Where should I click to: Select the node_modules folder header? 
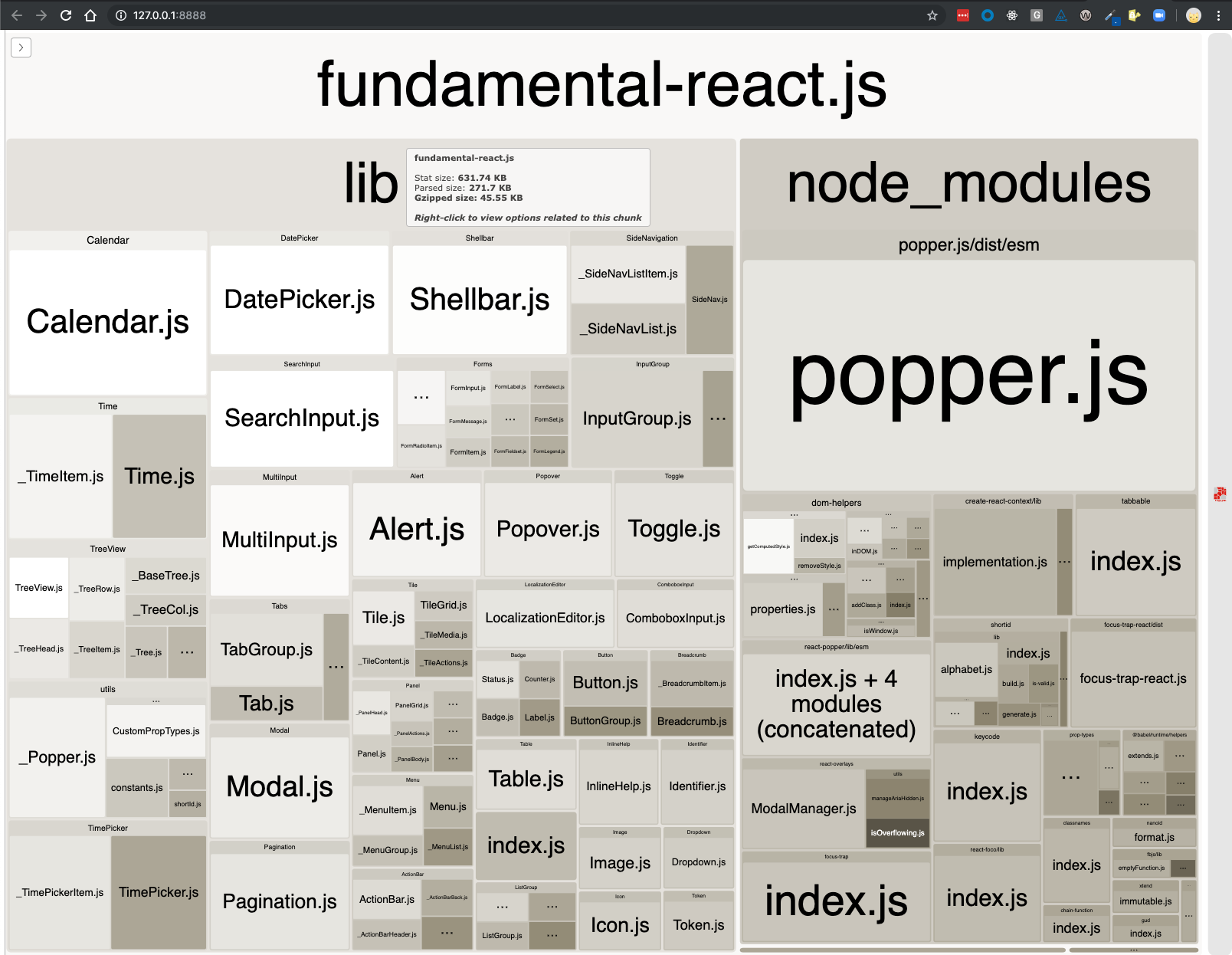pyautogui.click(x=968, y=184)
